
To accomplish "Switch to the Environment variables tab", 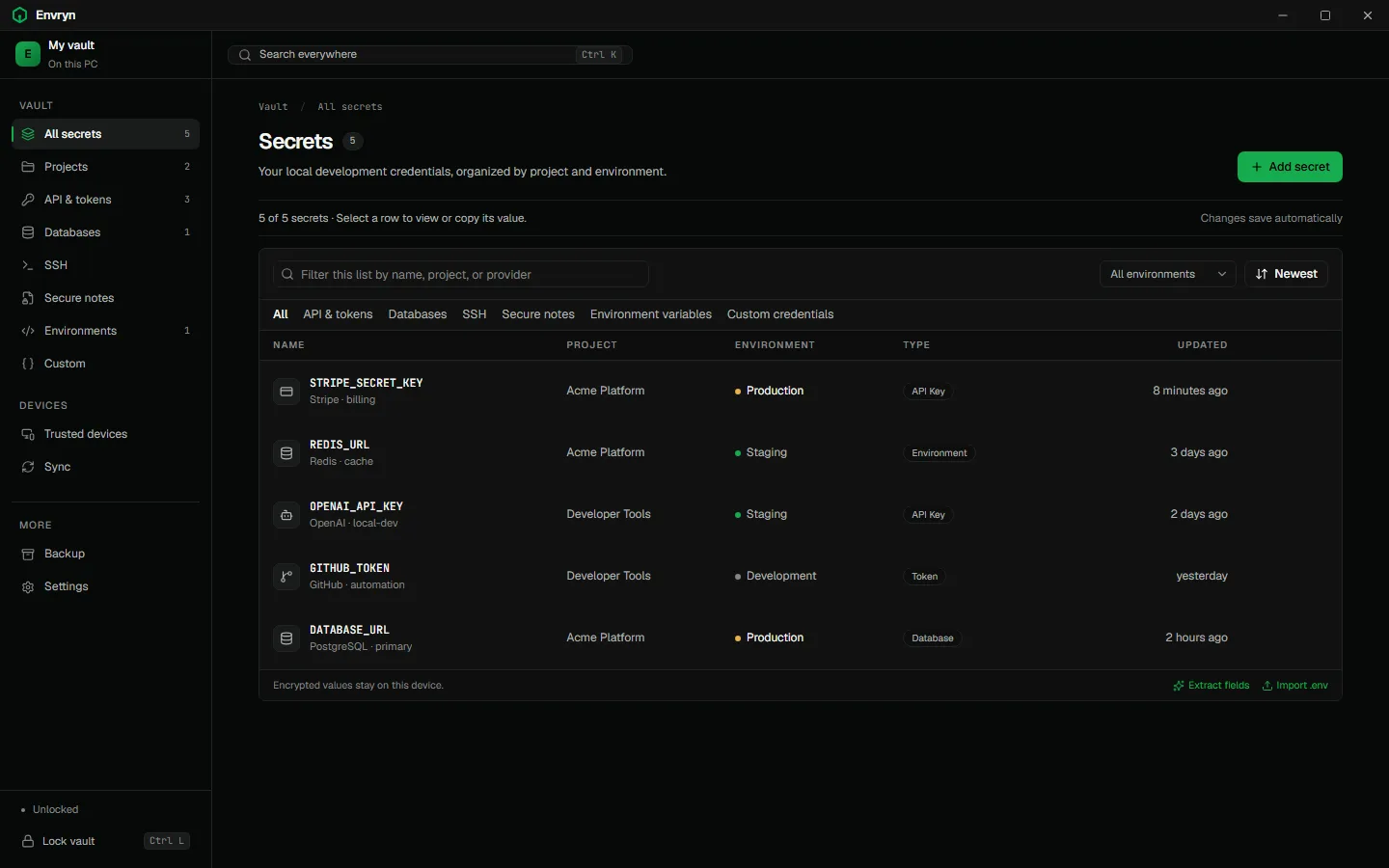I will 651,314.
